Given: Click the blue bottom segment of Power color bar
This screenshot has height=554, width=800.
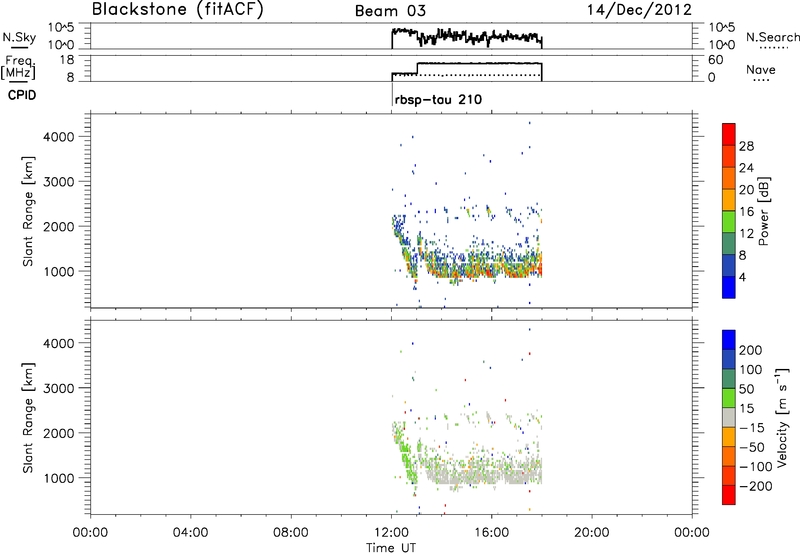Looking at the screenshot, I should [x=729, y=287].
